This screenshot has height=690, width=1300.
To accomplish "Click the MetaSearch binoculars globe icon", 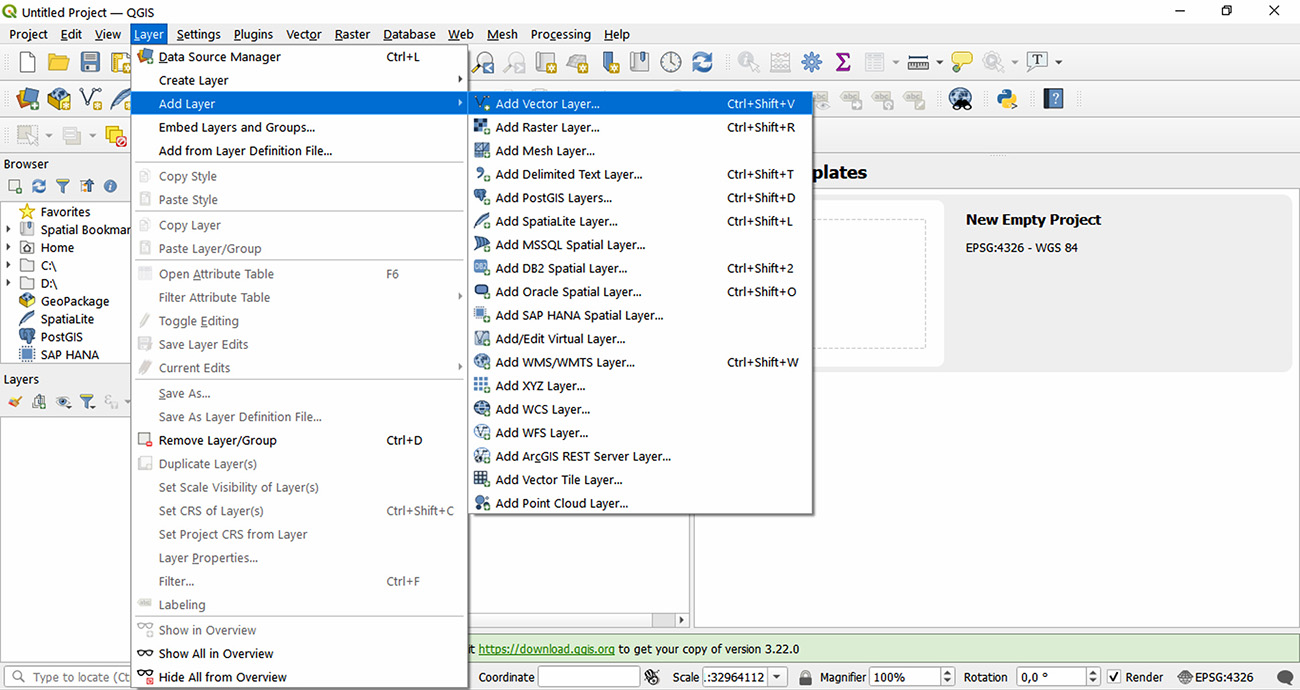I will click(960, 99).
